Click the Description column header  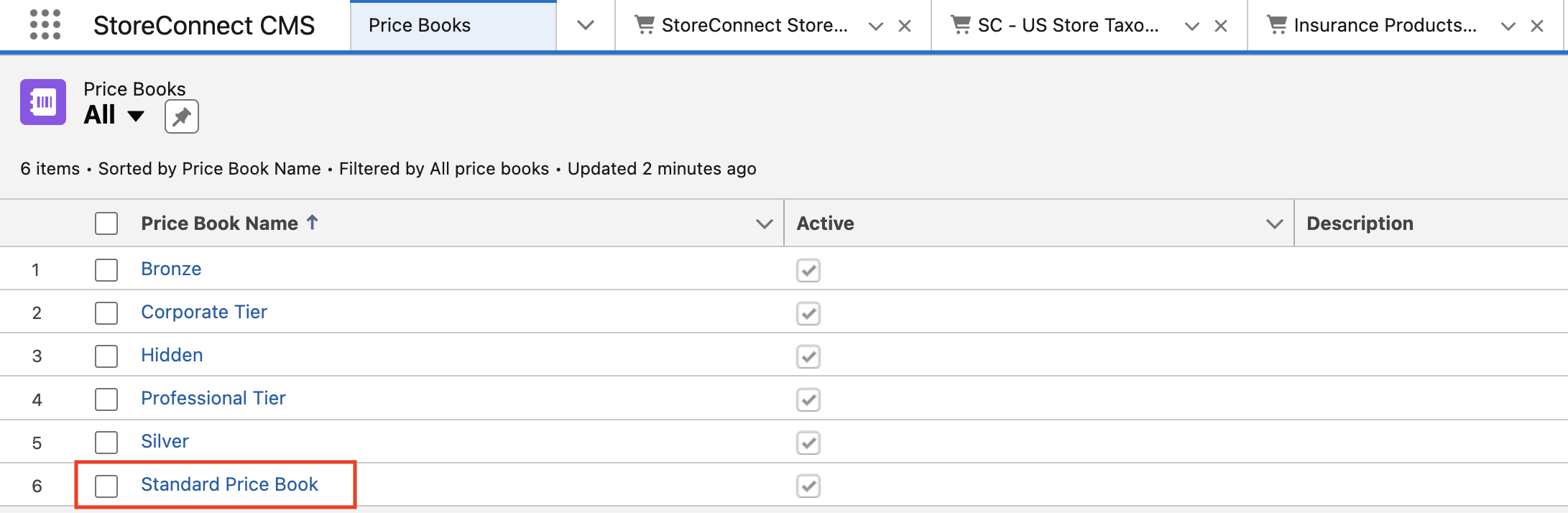(x=1360, y=223)
